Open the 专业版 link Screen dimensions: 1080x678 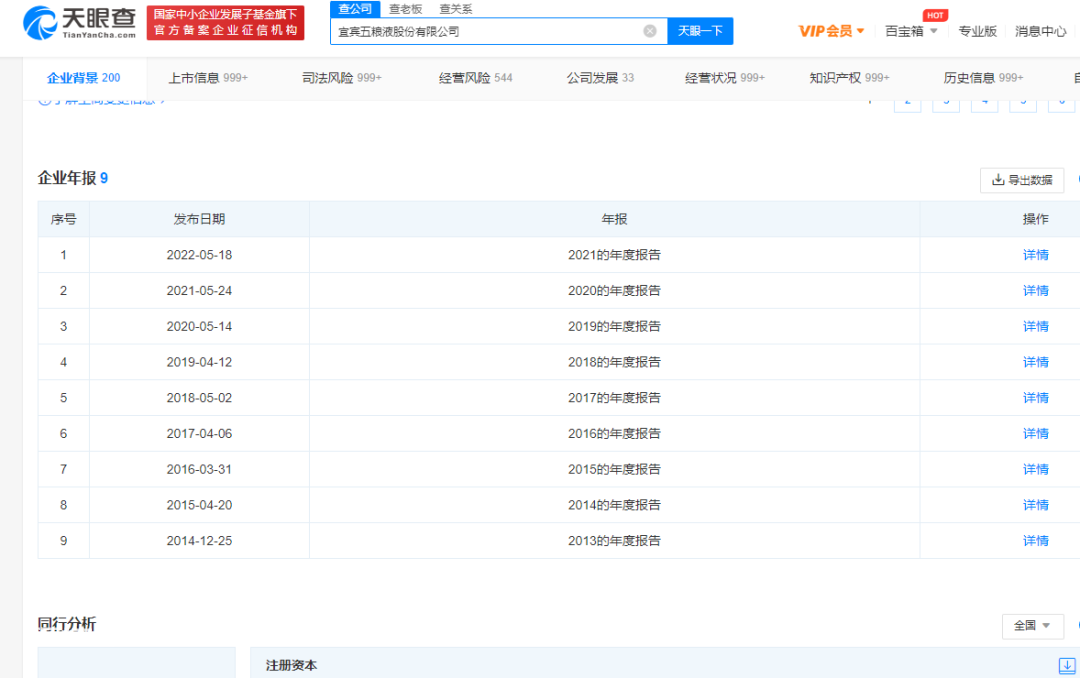(x=977, y=31)
